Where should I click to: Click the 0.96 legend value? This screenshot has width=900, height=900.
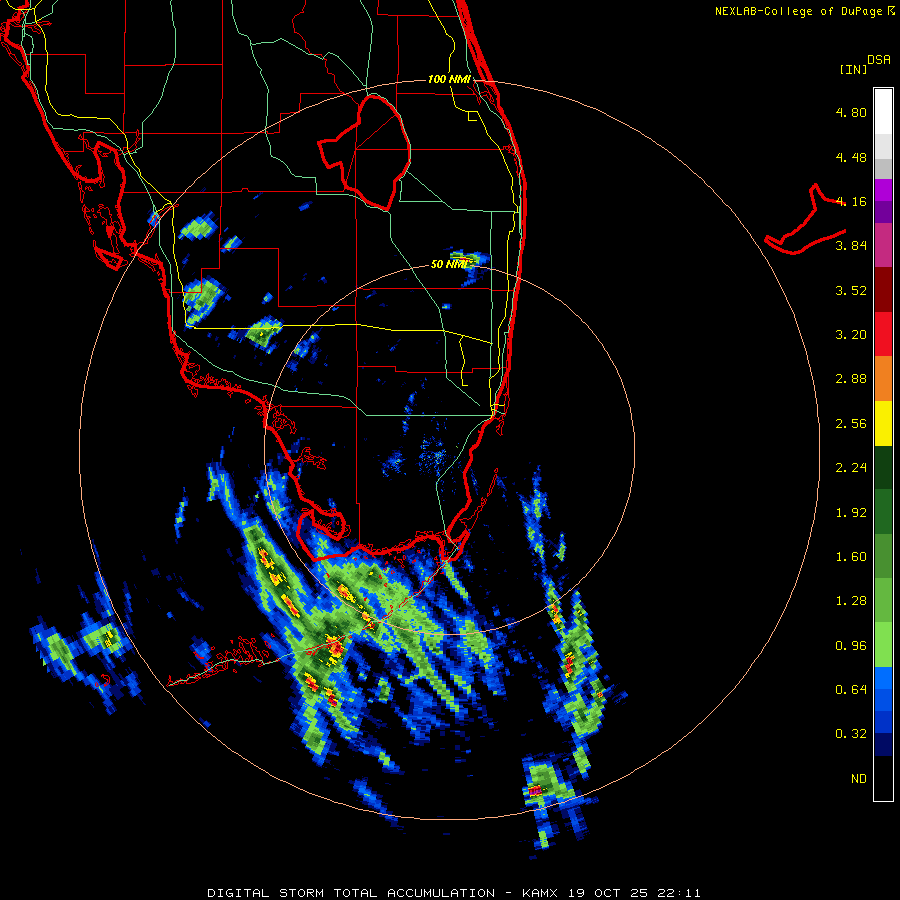click(x=851, y=646)
